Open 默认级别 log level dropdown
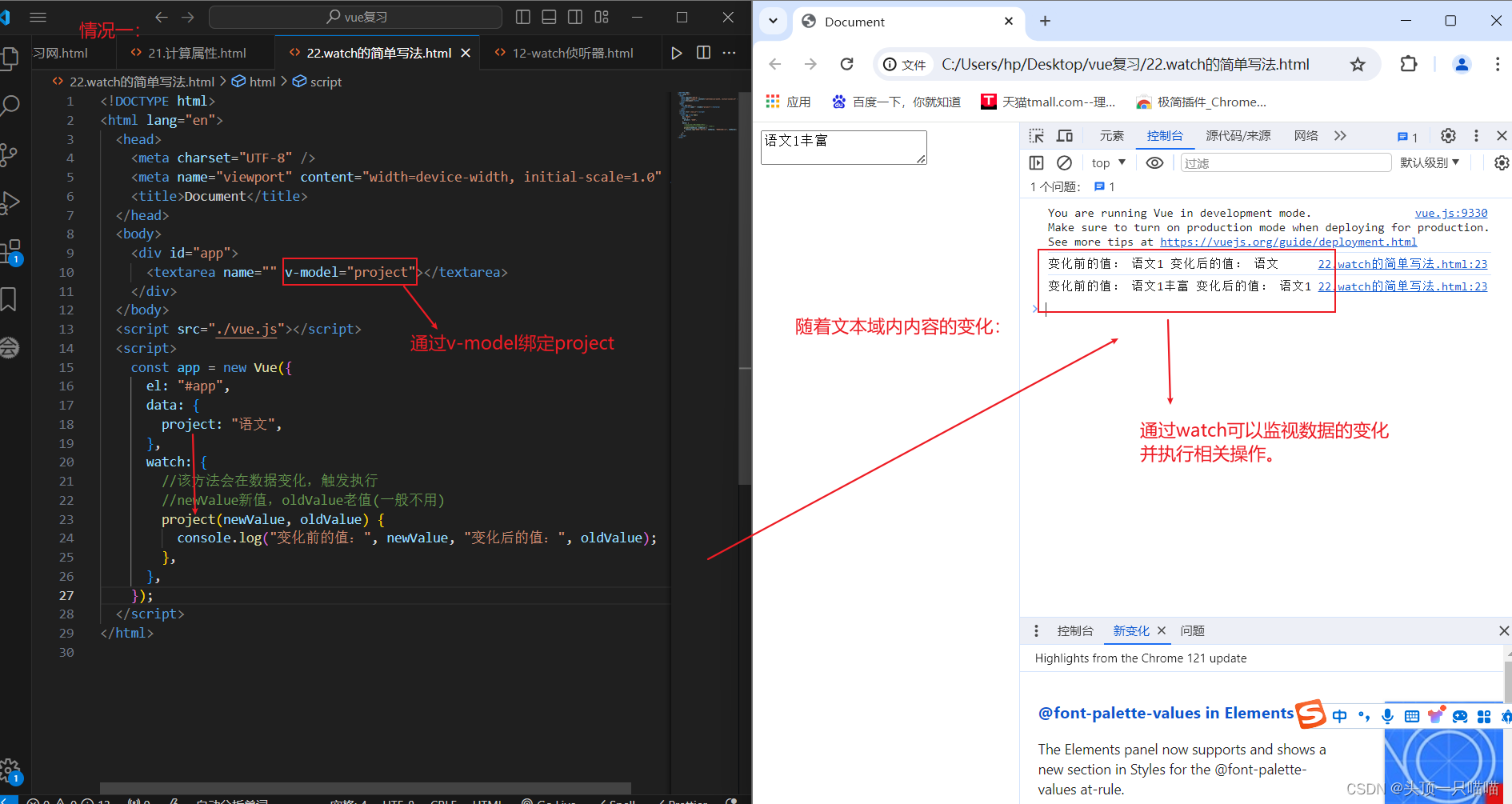The width and height of the screenshot is (1512, 804). (1430, 163)
